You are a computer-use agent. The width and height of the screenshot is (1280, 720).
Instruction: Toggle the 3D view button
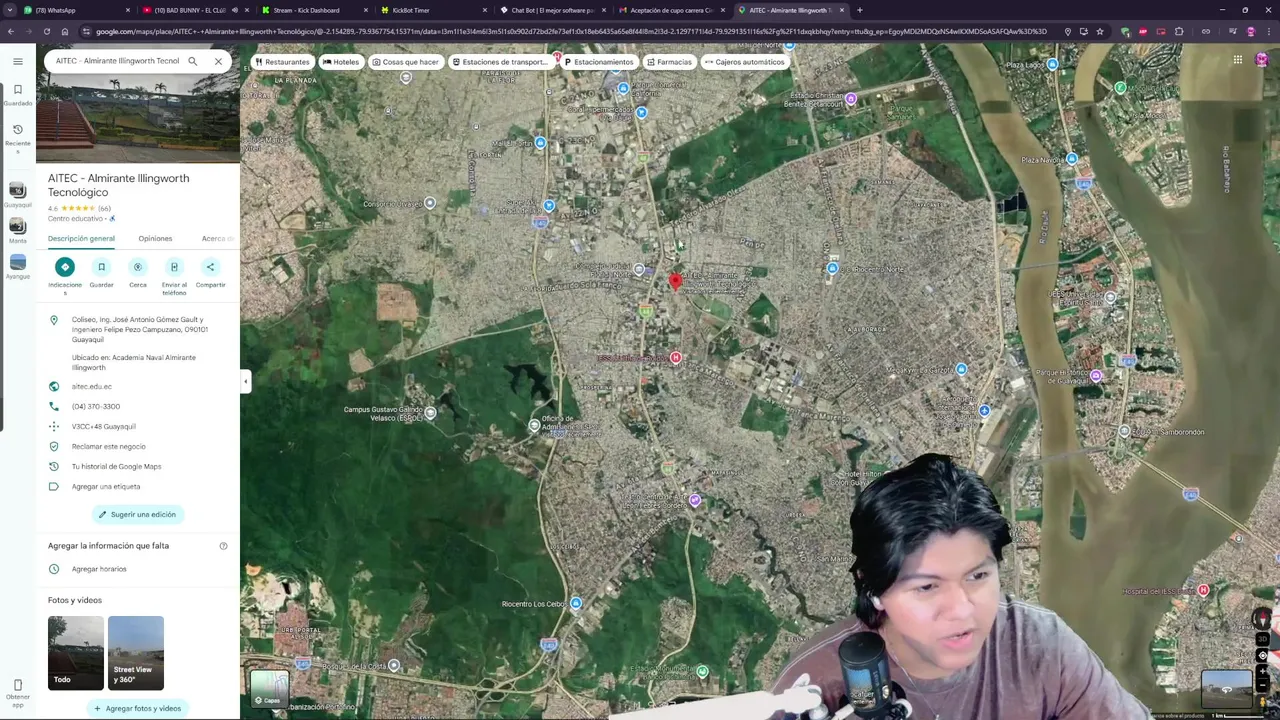1262,639
